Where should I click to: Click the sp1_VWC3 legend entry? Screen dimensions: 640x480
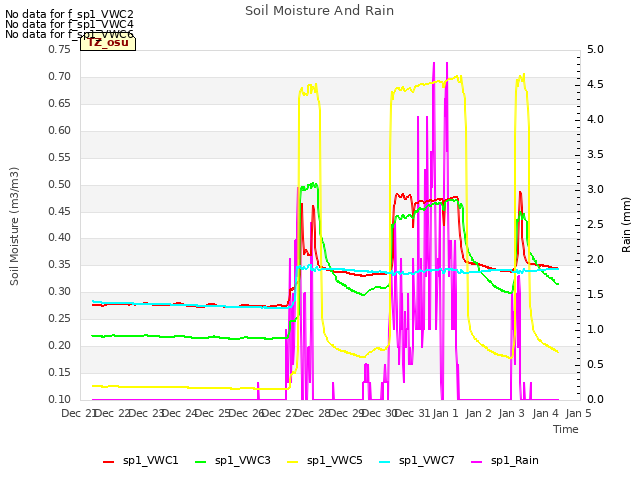click(233, 461)
